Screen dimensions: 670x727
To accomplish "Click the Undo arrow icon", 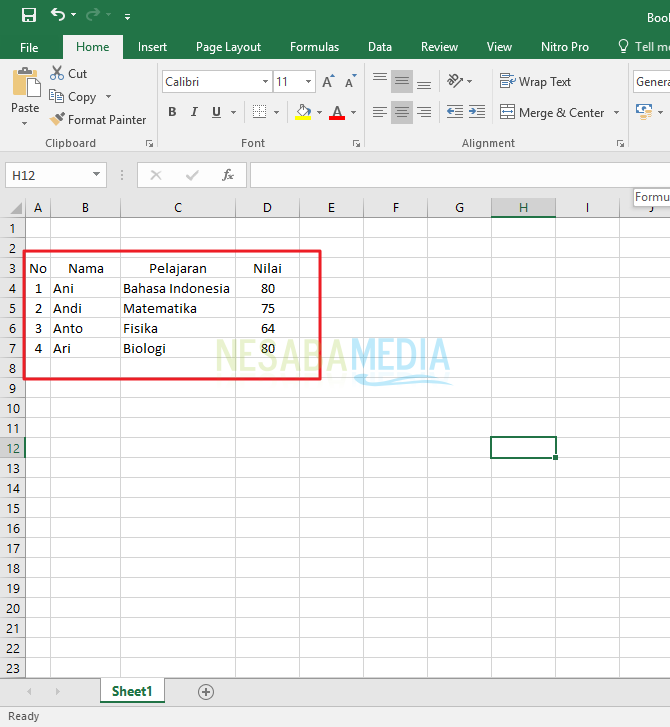I will (58, 15).
